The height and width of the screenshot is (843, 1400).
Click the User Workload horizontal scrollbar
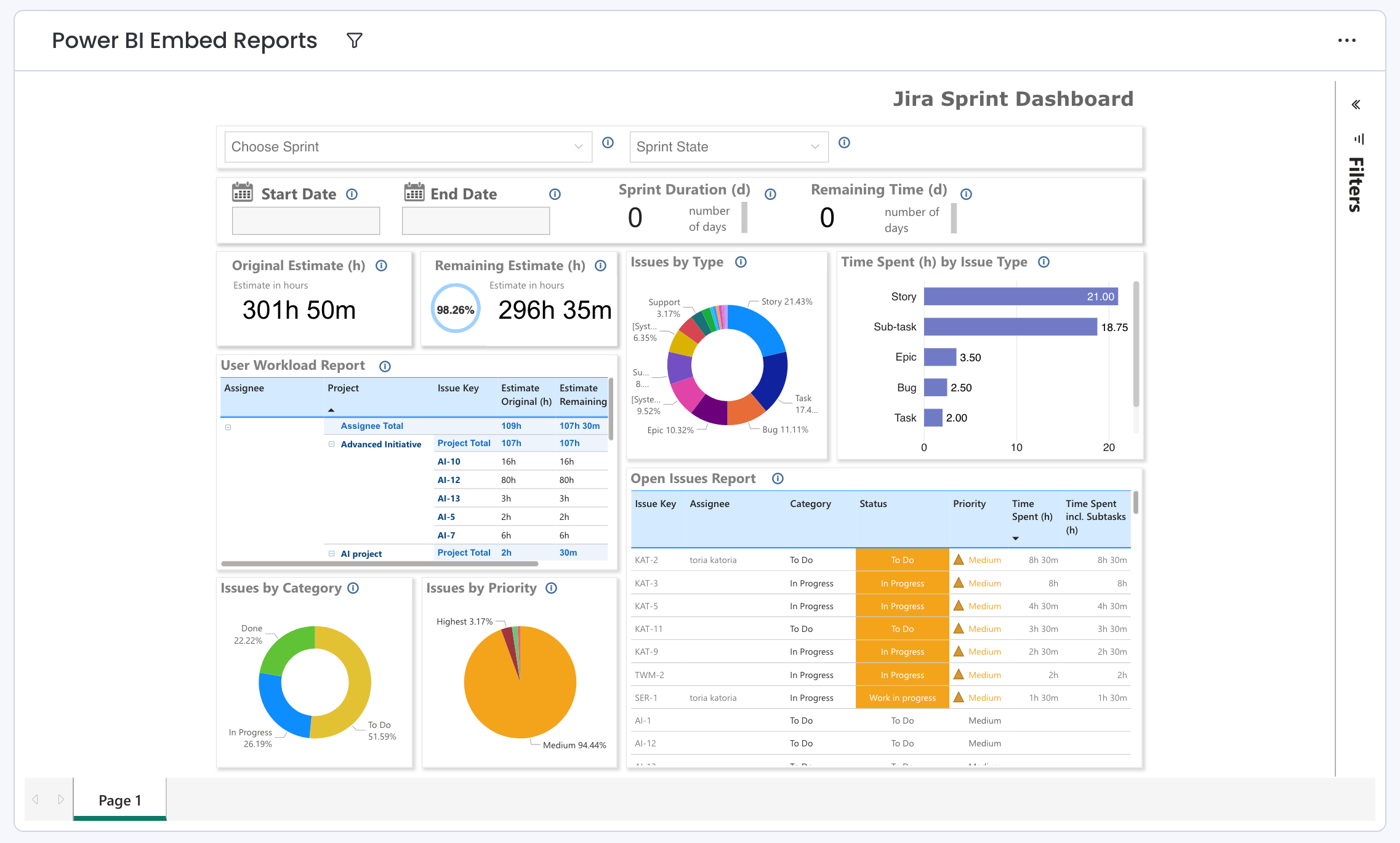(379, 564)
